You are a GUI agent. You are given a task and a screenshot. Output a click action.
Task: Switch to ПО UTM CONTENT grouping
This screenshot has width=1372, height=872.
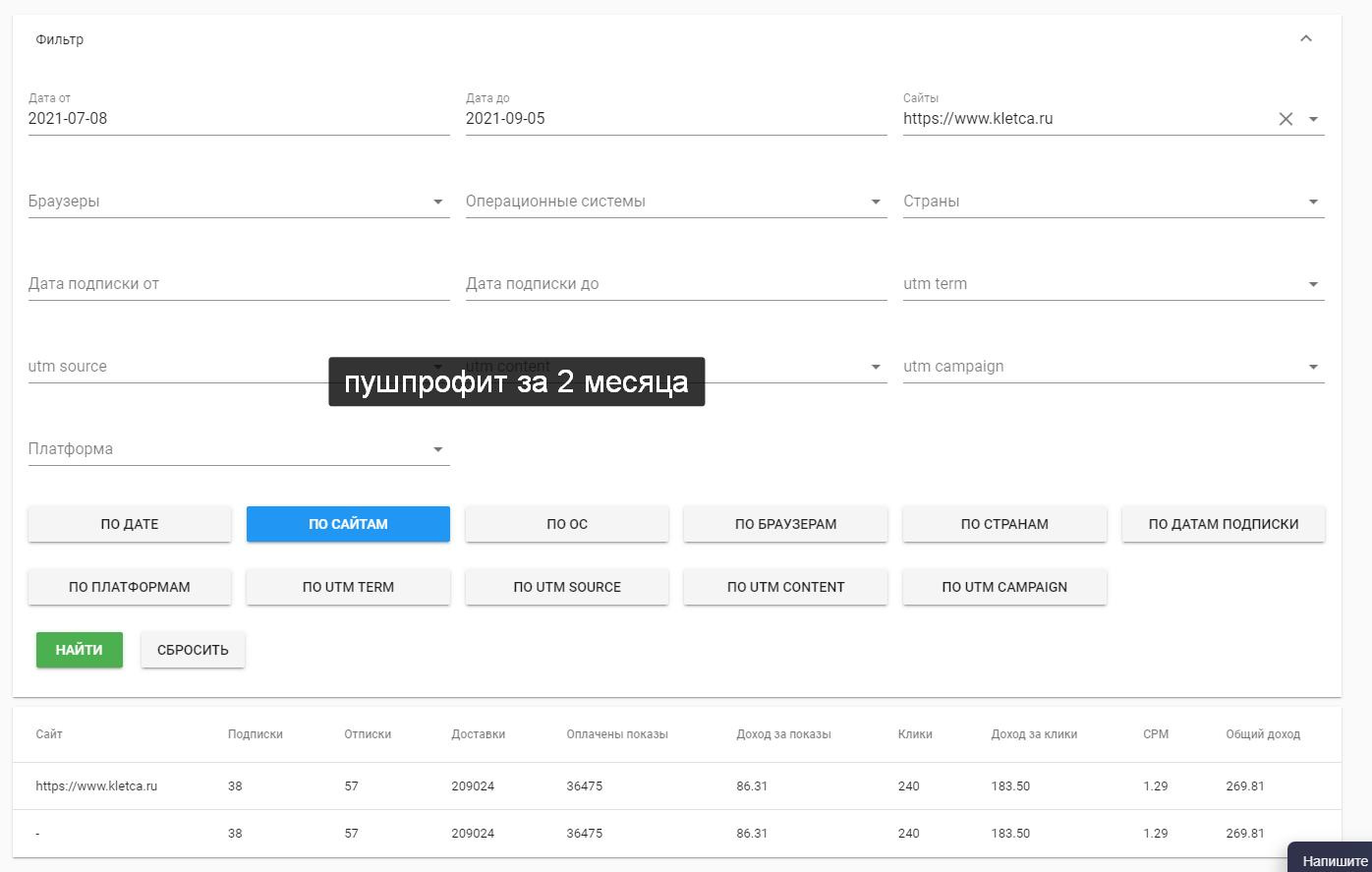pyautogui.click(x=785, y=587)
